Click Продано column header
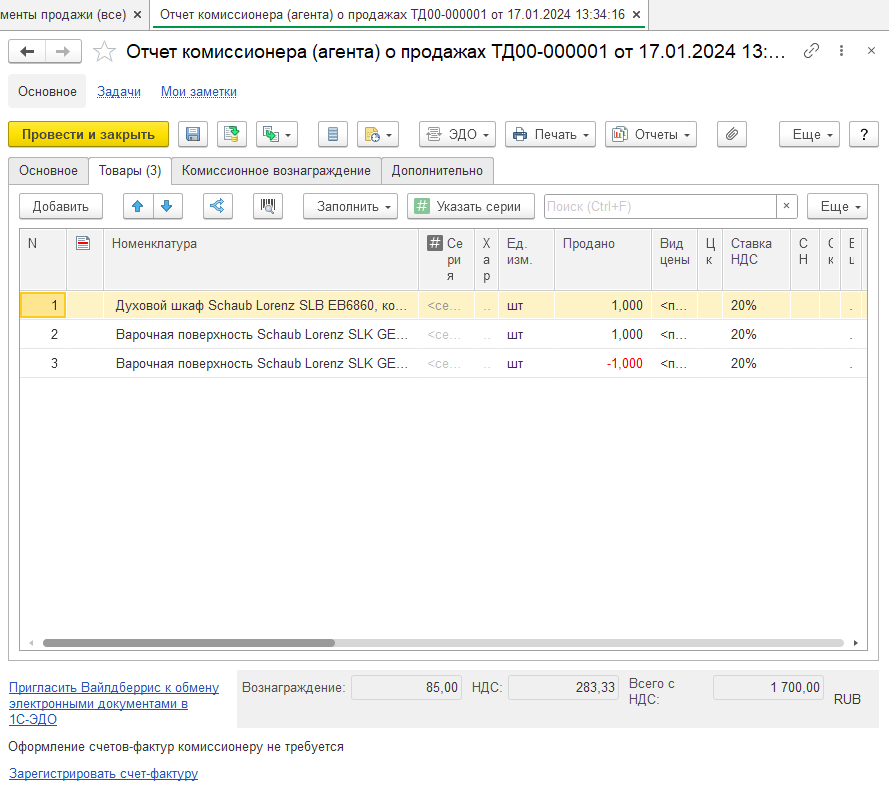Image resolution: width=889 pixels, height=789 pixels. [603, 260]
